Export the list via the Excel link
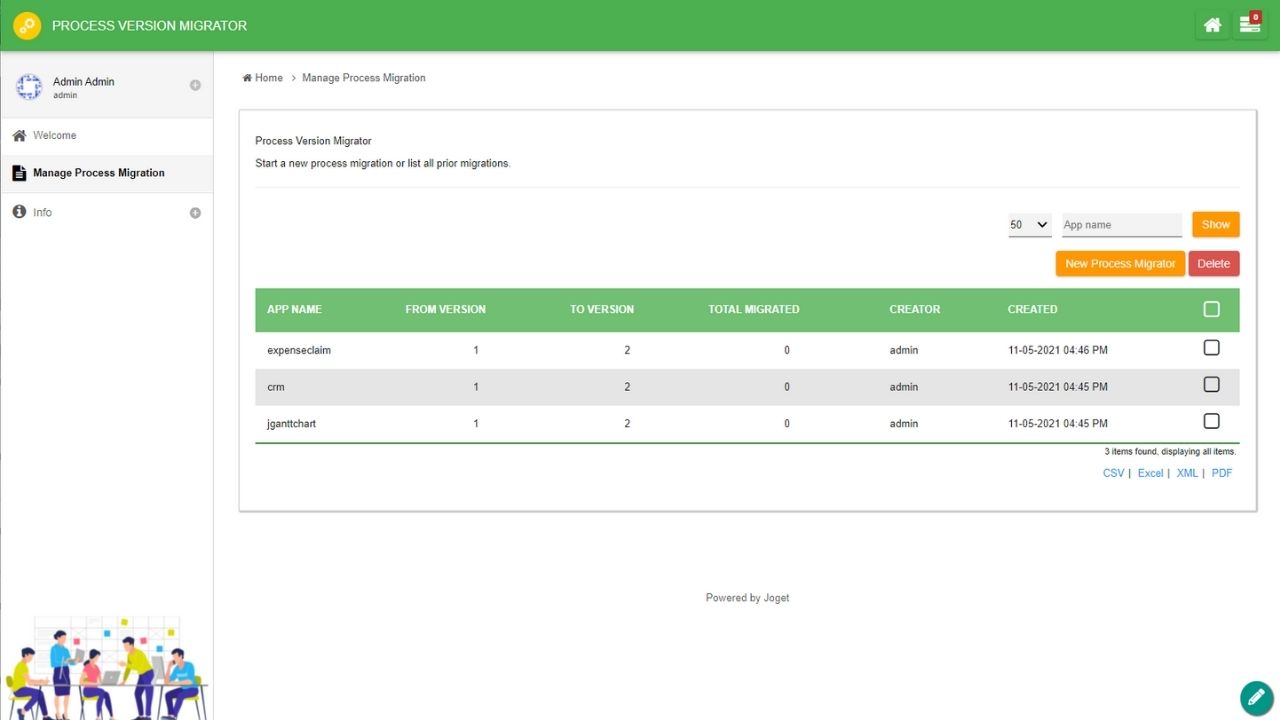The width and height of the screenshot is (1280, 720). (1150, 473)
